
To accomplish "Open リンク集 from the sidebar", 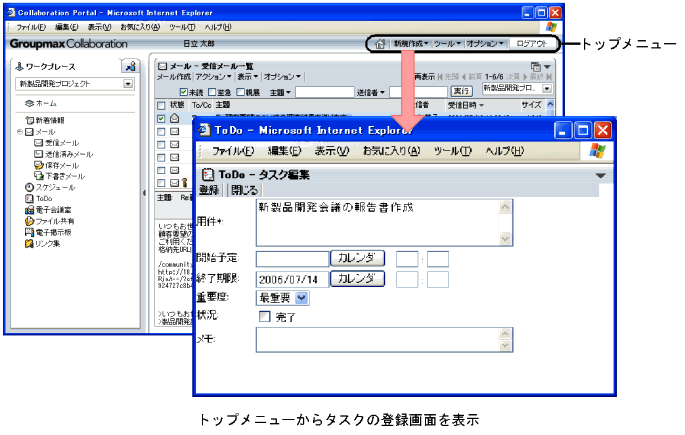I will click(42, 244).
